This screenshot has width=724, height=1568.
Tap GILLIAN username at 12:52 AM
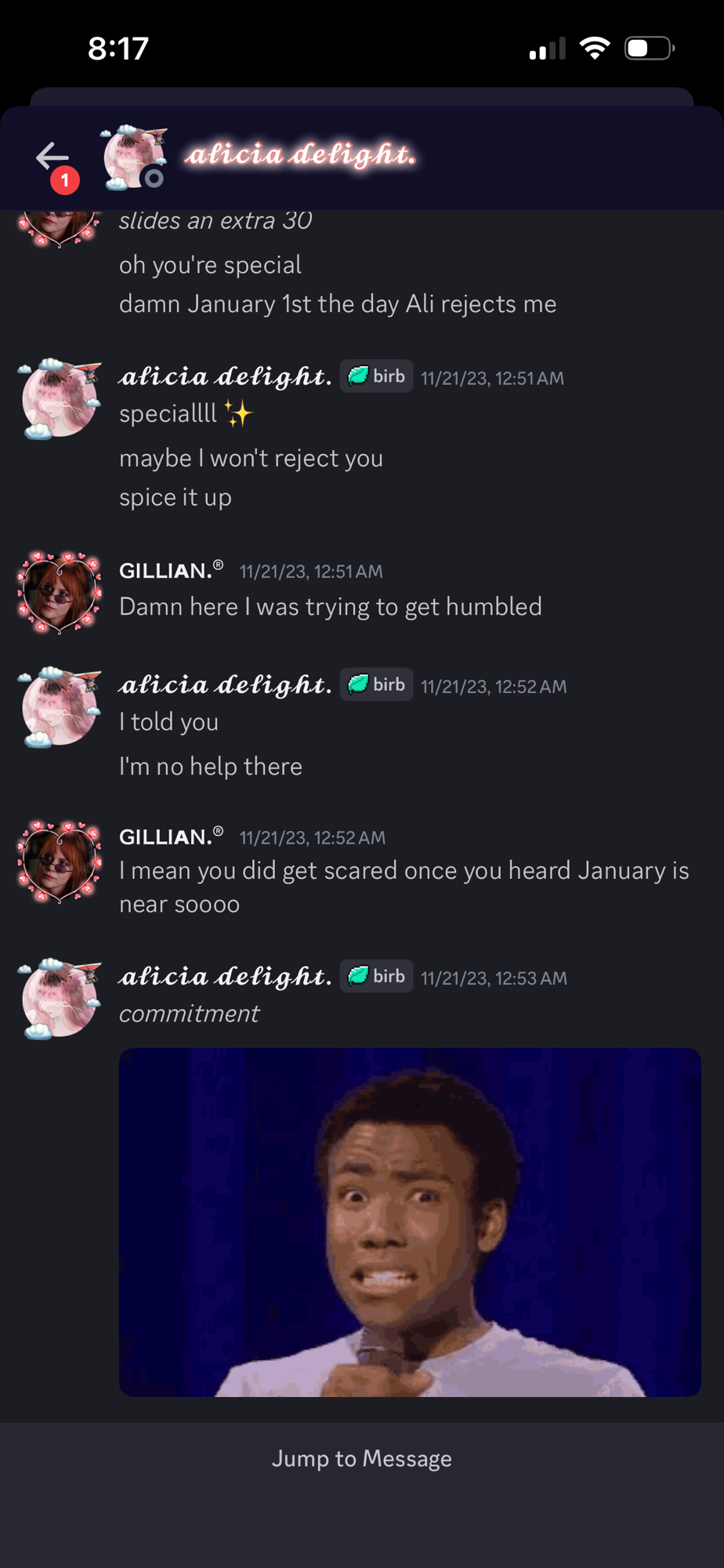click(171, 837)
